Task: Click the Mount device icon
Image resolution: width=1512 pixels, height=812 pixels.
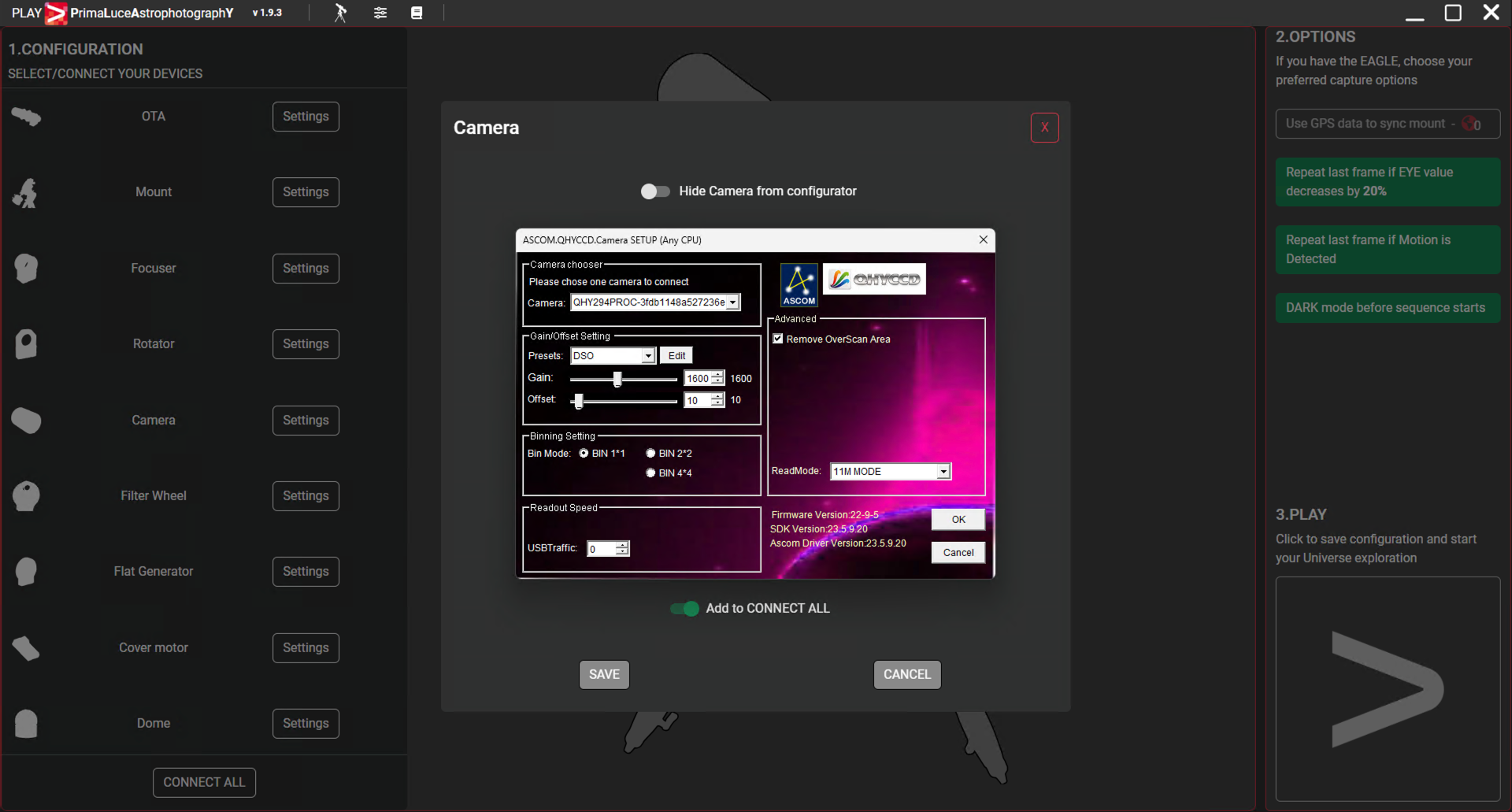Action: coord(26,193)
